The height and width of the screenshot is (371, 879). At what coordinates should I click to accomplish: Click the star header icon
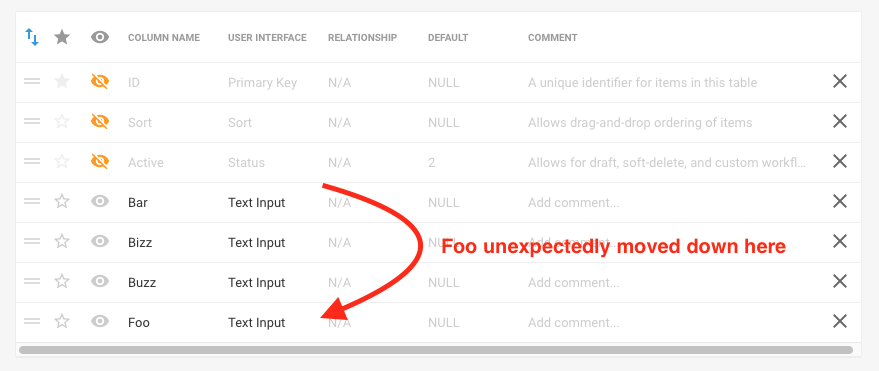tap(62, 38)
